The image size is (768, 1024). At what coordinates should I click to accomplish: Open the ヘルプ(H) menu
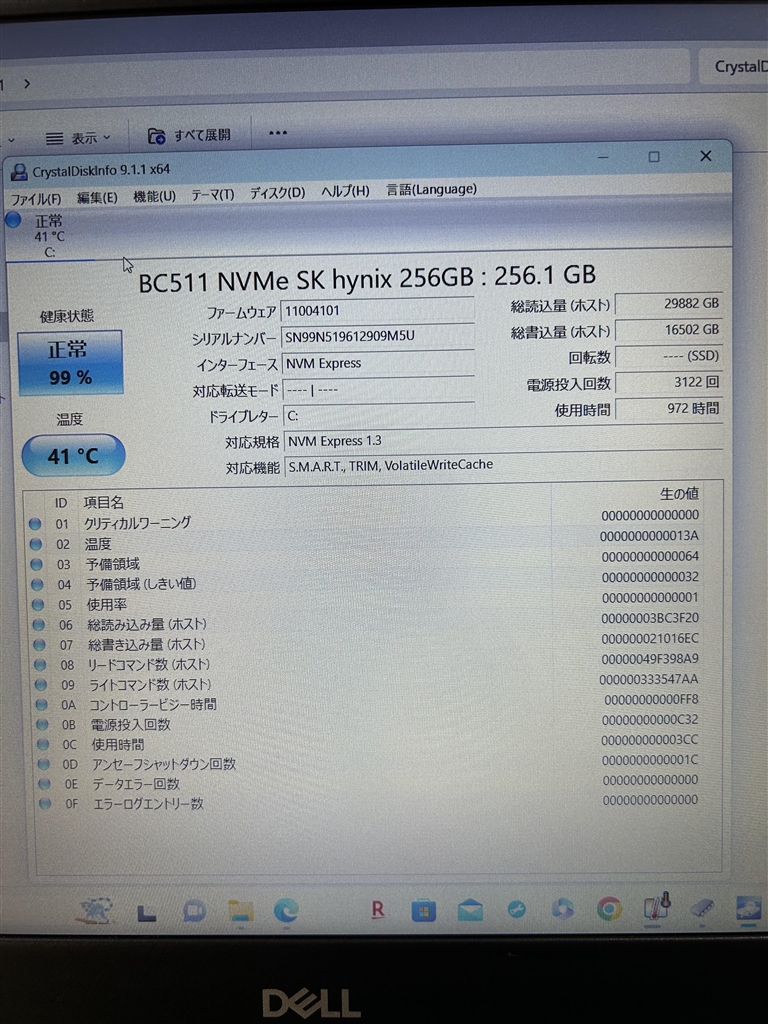tap(345, 191)
